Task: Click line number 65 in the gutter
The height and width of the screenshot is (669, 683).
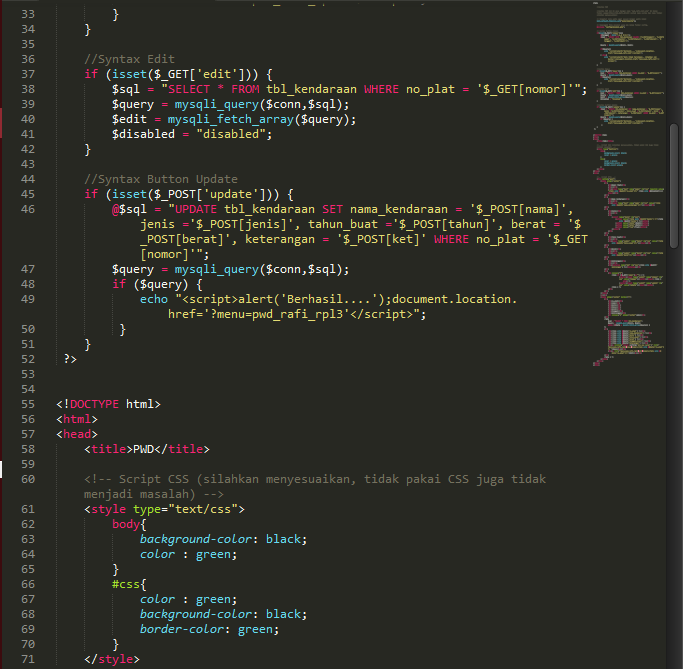Action: (28, 570)
